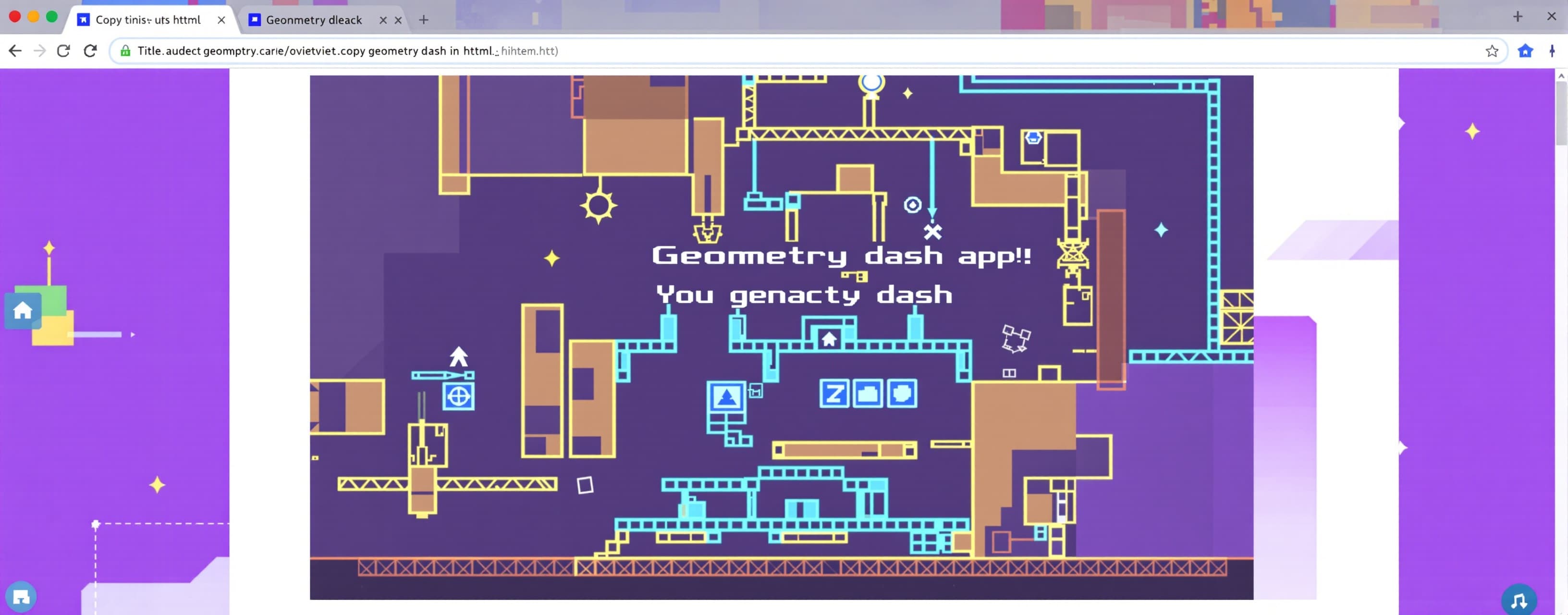Image resolution: width=1568 pixels, height=615 pixels.
Task: Click the browser forward arrow
Action: [x=39, y=51]
